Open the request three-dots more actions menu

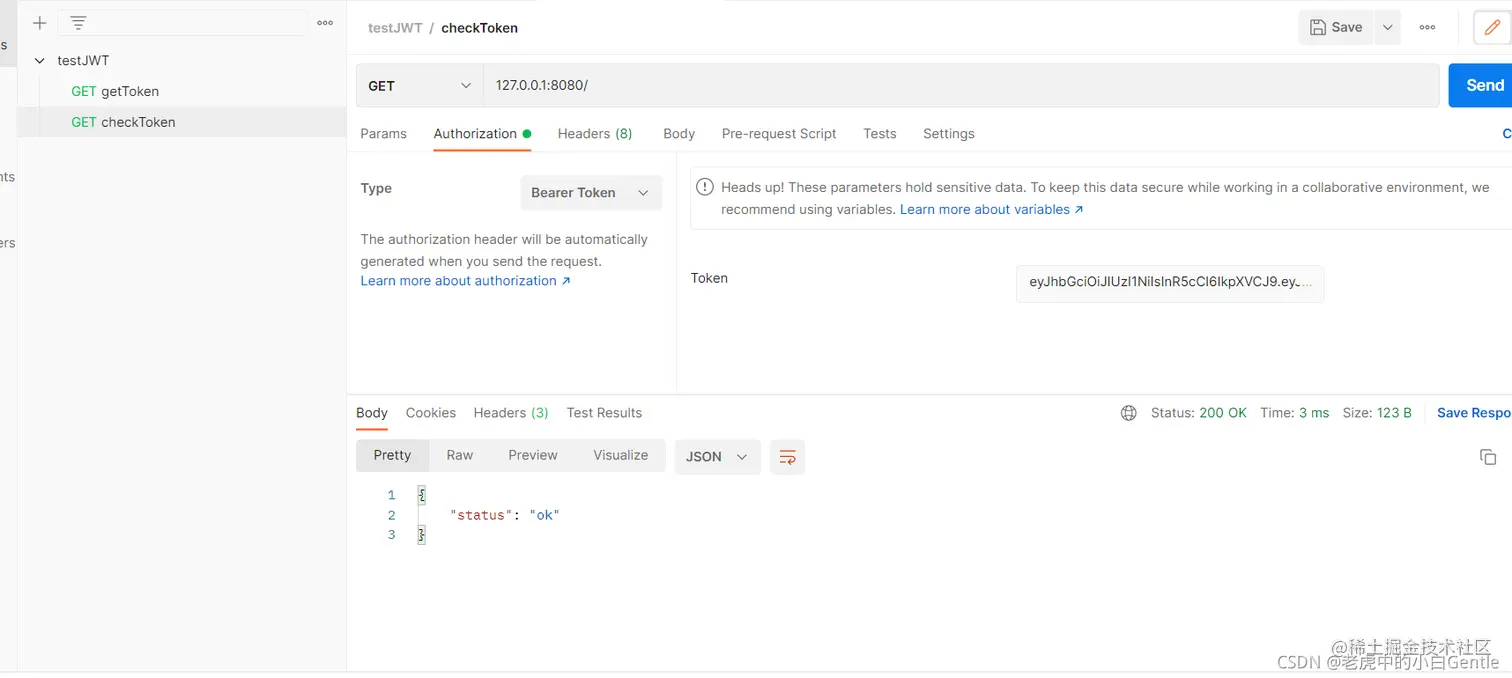(x=1427, y=28)
